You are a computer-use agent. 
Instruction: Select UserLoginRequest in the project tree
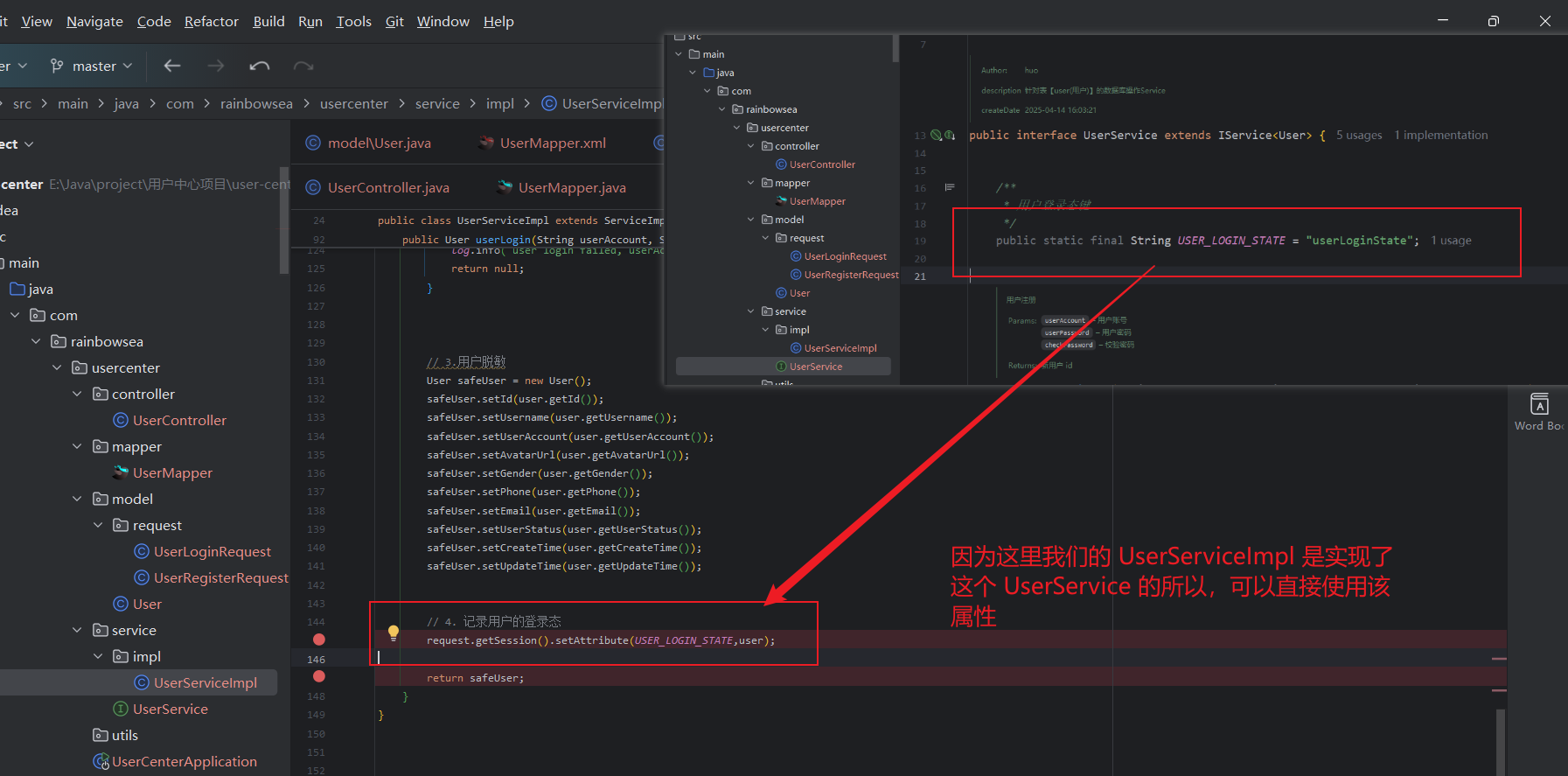tap(212, 551)
